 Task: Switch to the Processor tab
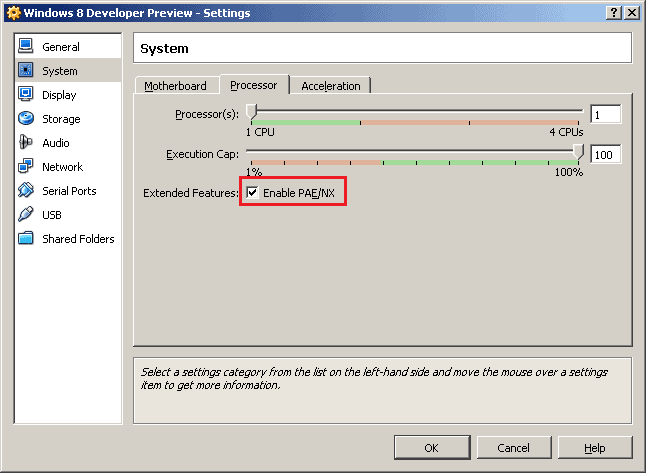coord(254,85)
